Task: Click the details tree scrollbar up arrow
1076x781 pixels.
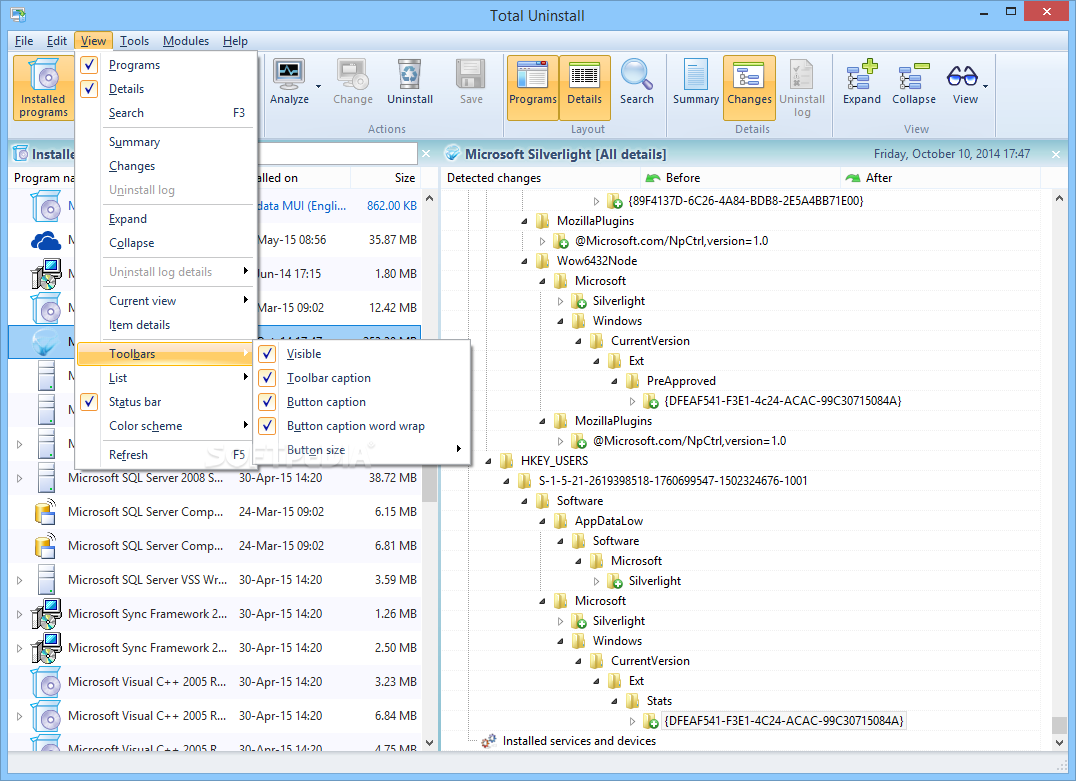Action: (1059, 198)
